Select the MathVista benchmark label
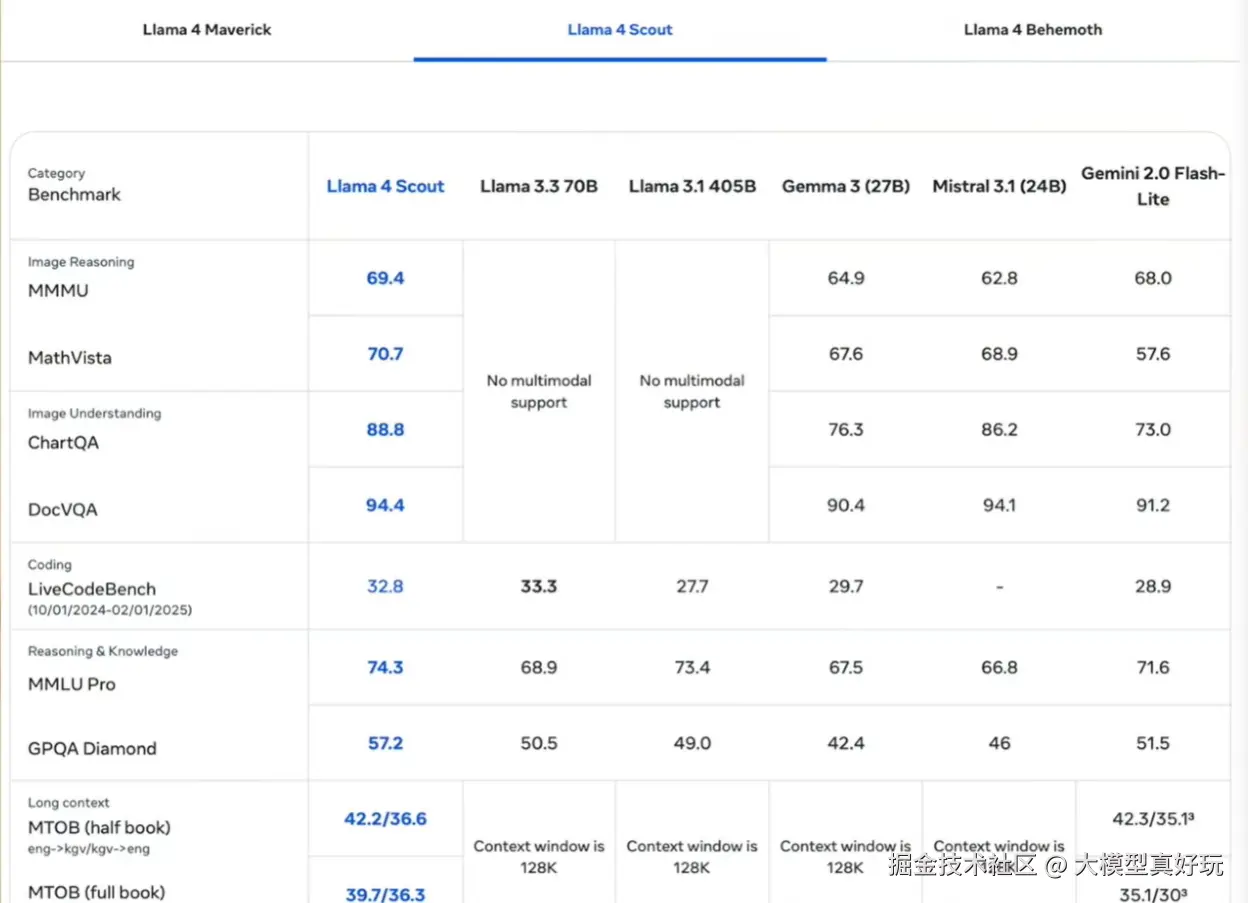Image resolution: width=1248 pixels, height=903 pixels. [70, 358]
